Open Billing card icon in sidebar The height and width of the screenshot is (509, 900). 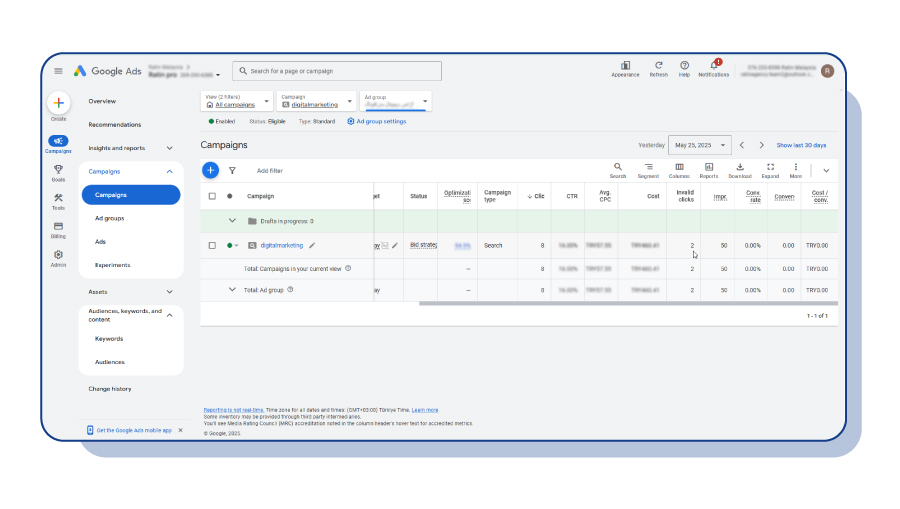point(58,226)
